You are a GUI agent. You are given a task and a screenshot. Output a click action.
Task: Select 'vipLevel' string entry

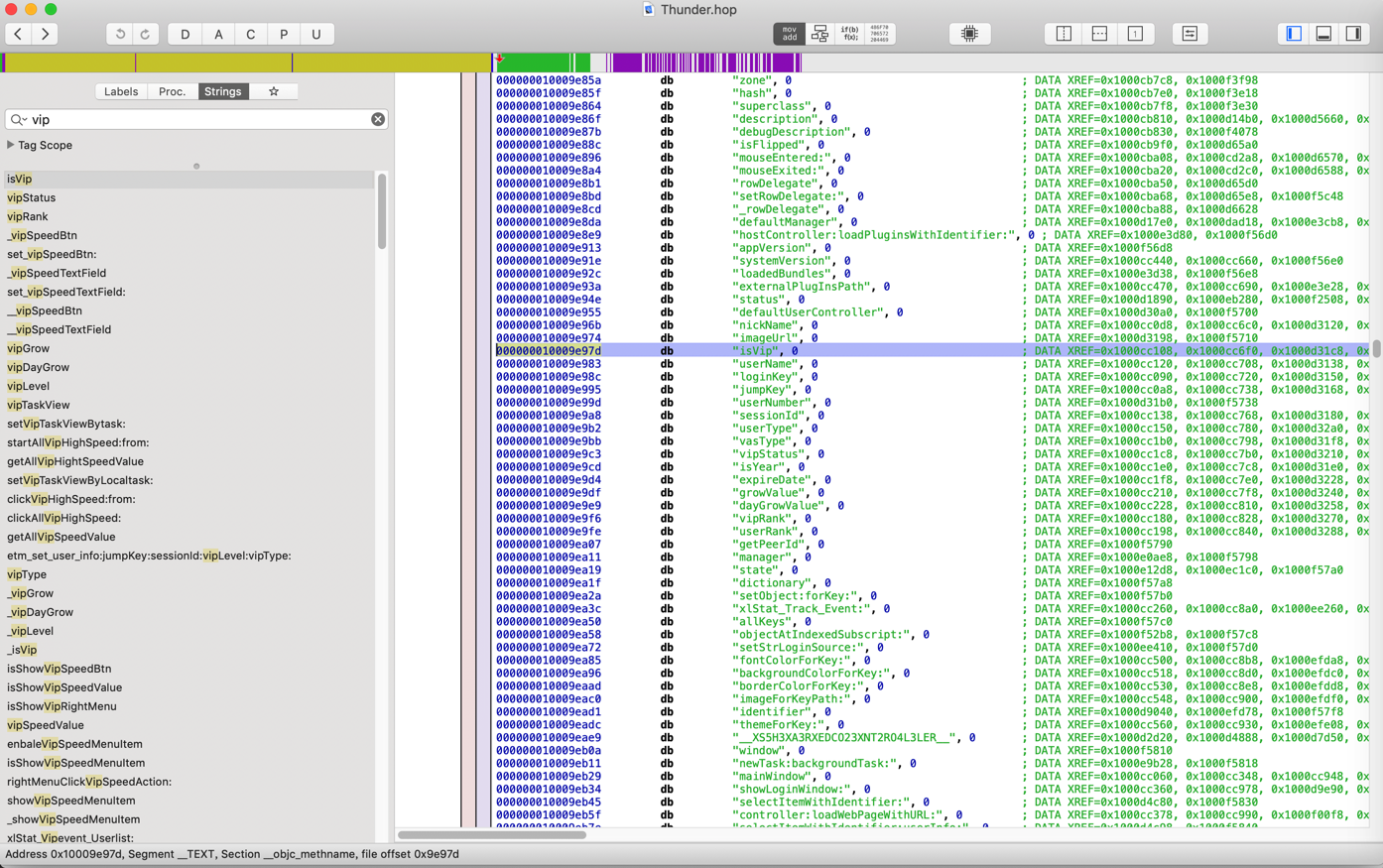point(189,386)
